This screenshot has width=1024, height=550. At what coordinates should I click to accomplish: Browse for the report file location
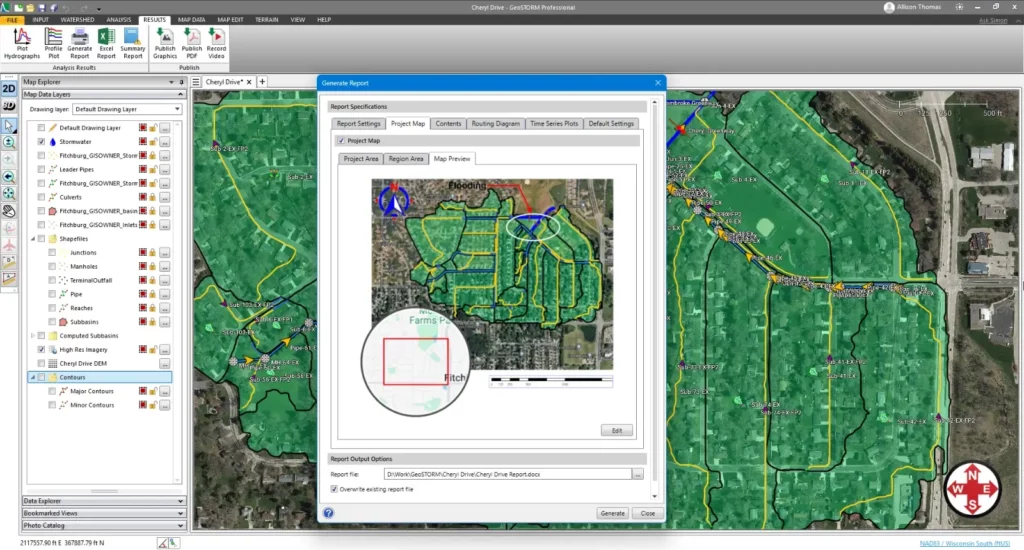tap(637, 474)
